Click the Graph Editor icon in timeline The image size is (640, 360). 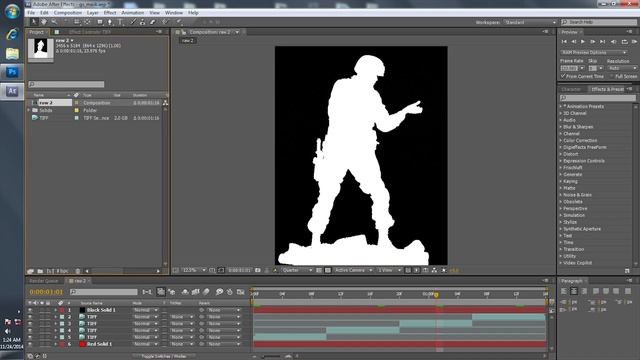(x=241, y=292)
